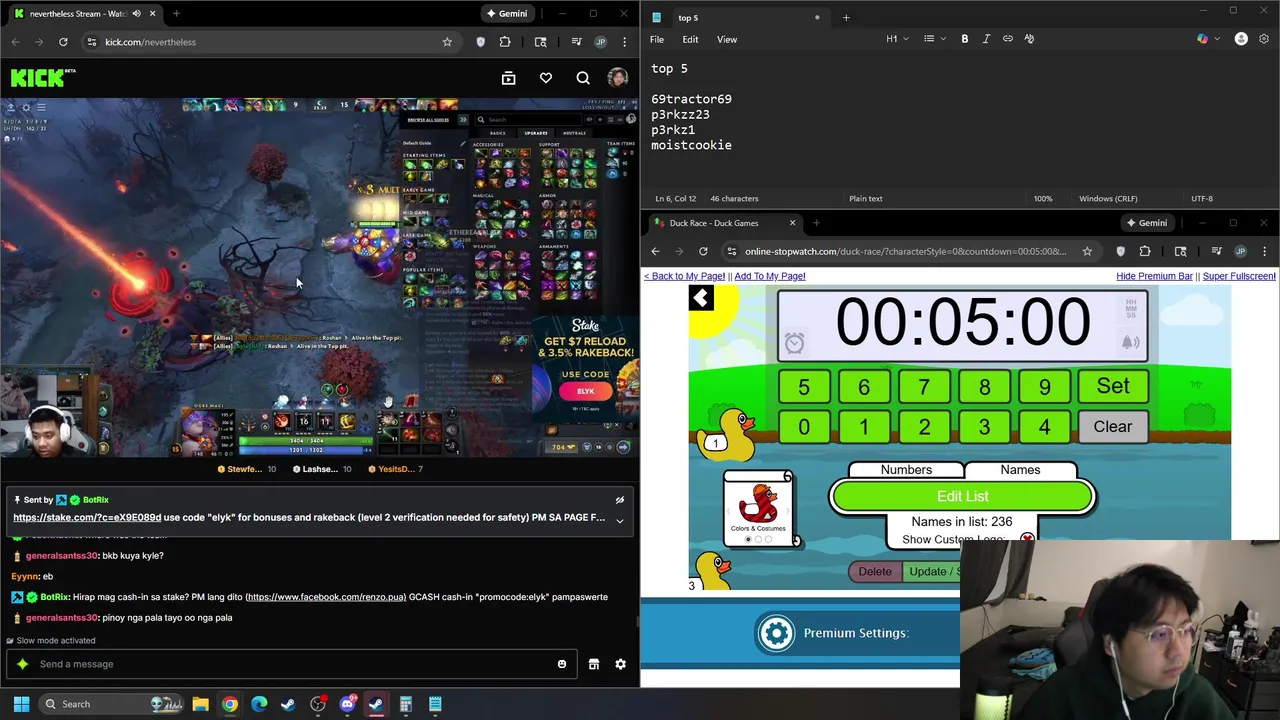The height and width of the screenshot is (720, 1280).
Task: Open the facebook.com/renzo.pua chat link
Action: coord(325,597)
